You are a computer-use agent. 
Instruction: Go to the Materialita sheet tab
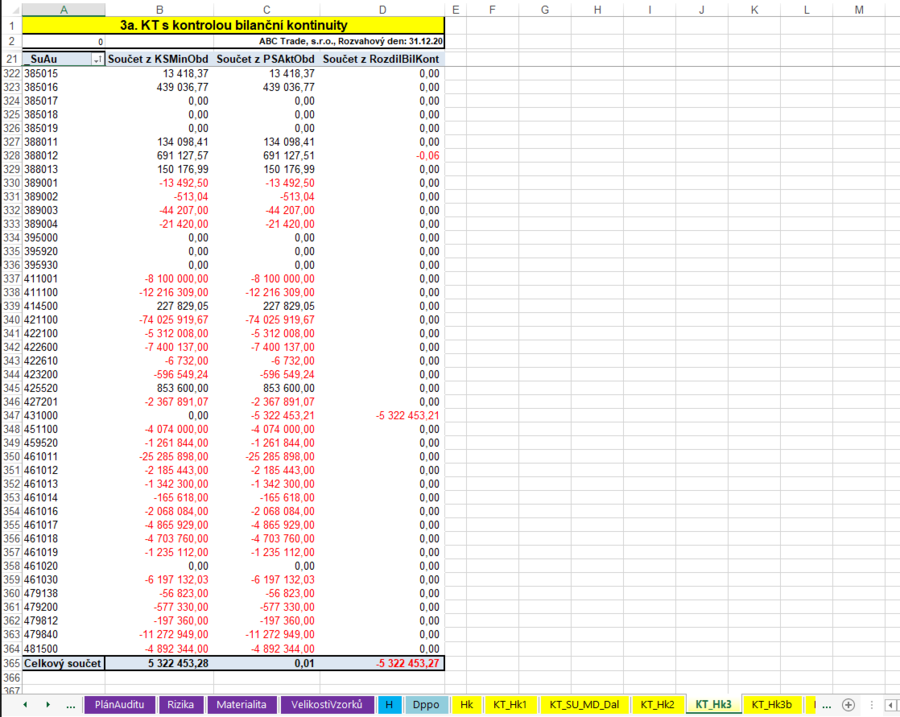[242, 704]
